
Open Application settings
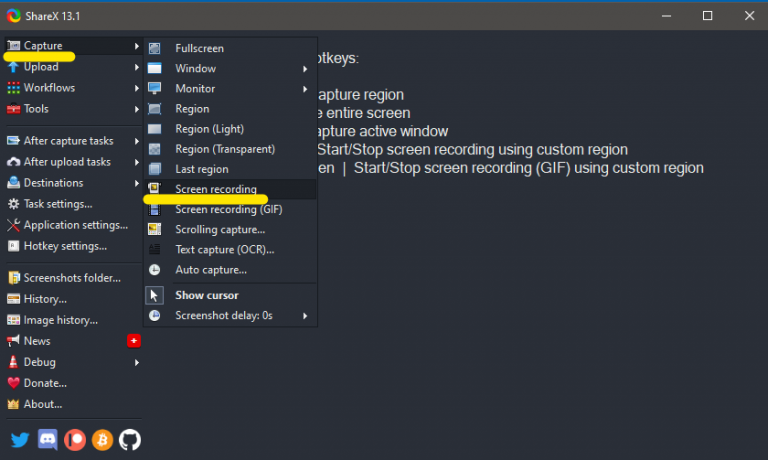coord(75,225)
